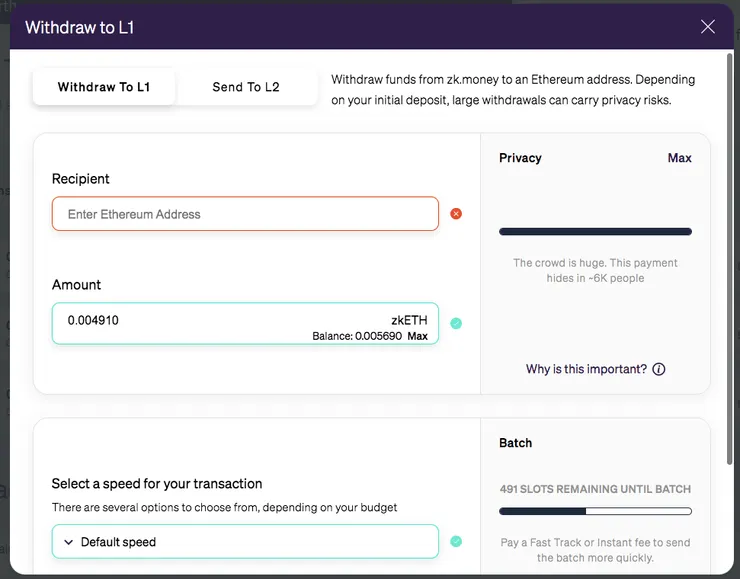Expand the chevron arrow before Default speed
The width and height of the screenshot is (740, 579).
point(69,542)
